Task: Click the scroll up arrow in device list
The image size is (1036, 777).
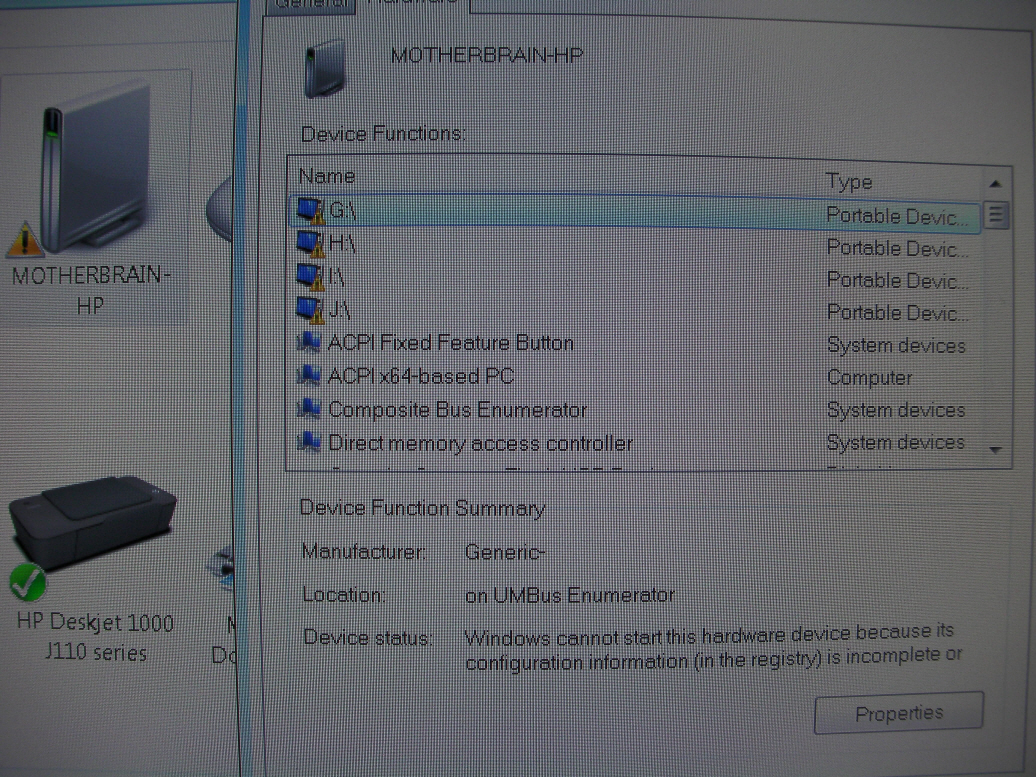Action: coord(995,184)
